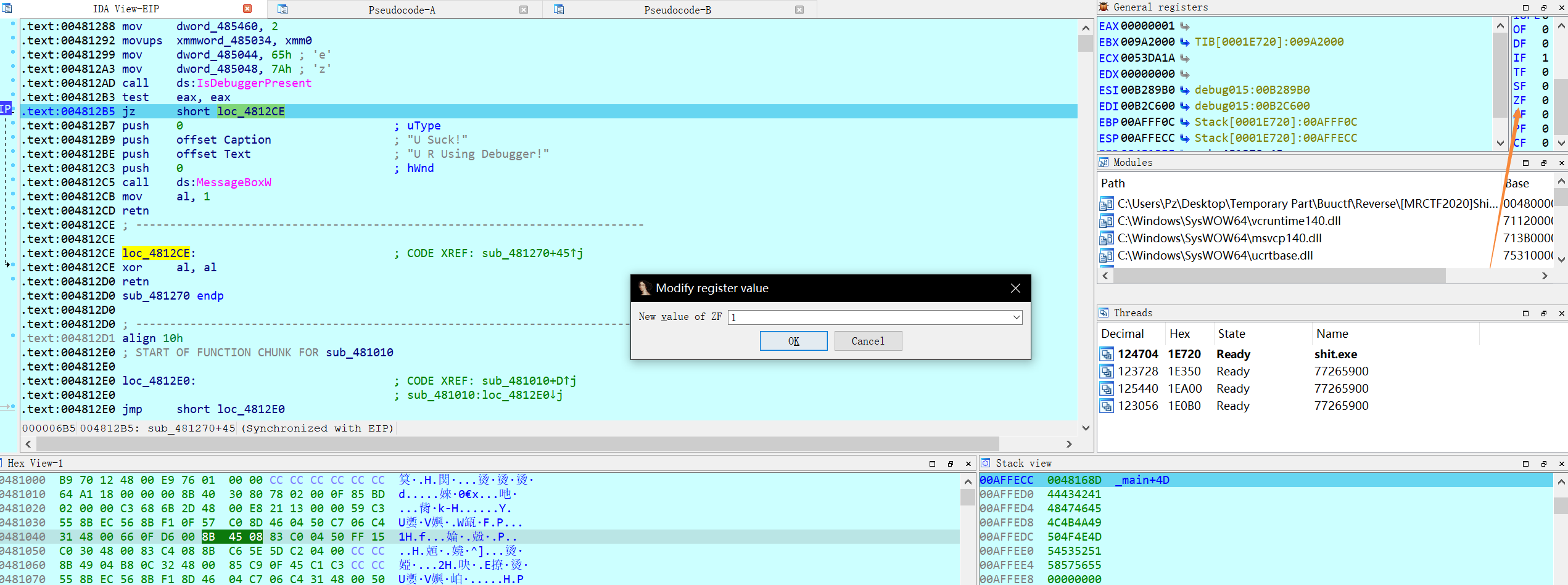This screenshot has width=1568, height=585.
Task: Cancel the Modify register value dialog
Action: point(868,341)
